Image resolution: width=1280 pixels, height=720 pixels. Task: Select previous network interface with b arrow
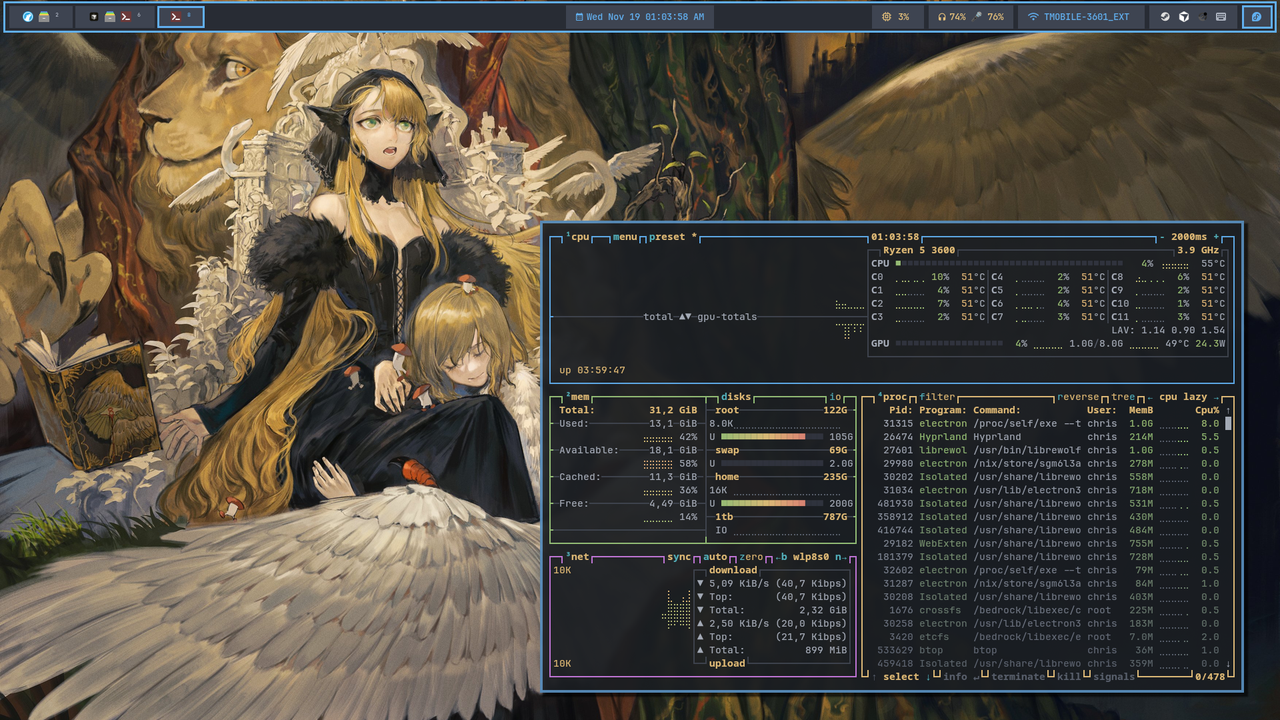point(781,557)
